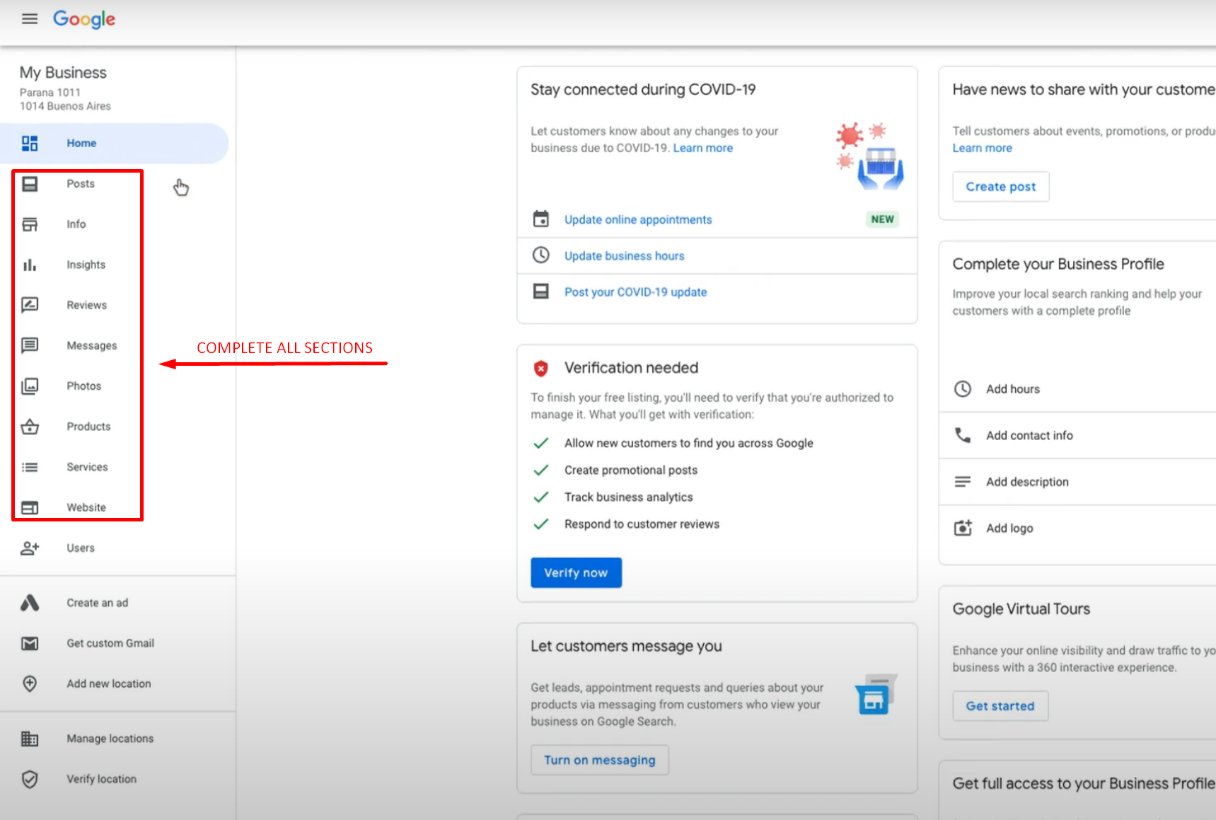Click Verify location in the sidebar
Viewport: 1216px width, 820px height.
click(x=101, y=779)
